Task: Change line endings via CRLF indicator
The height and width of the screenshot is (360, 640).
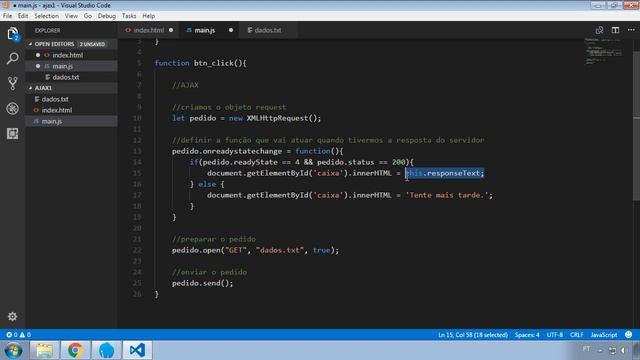Action: [576, 335]
